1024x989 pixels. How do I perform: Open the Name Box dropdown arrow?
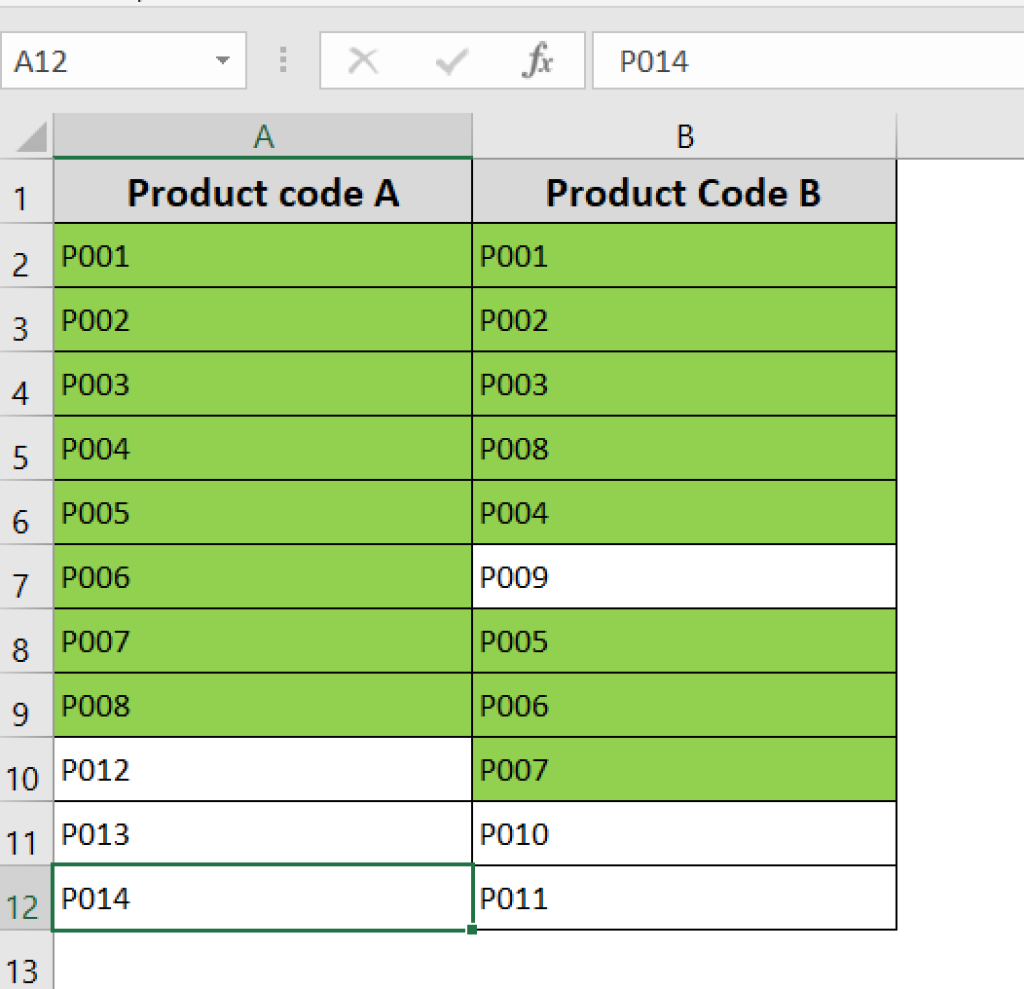point(222,62)
